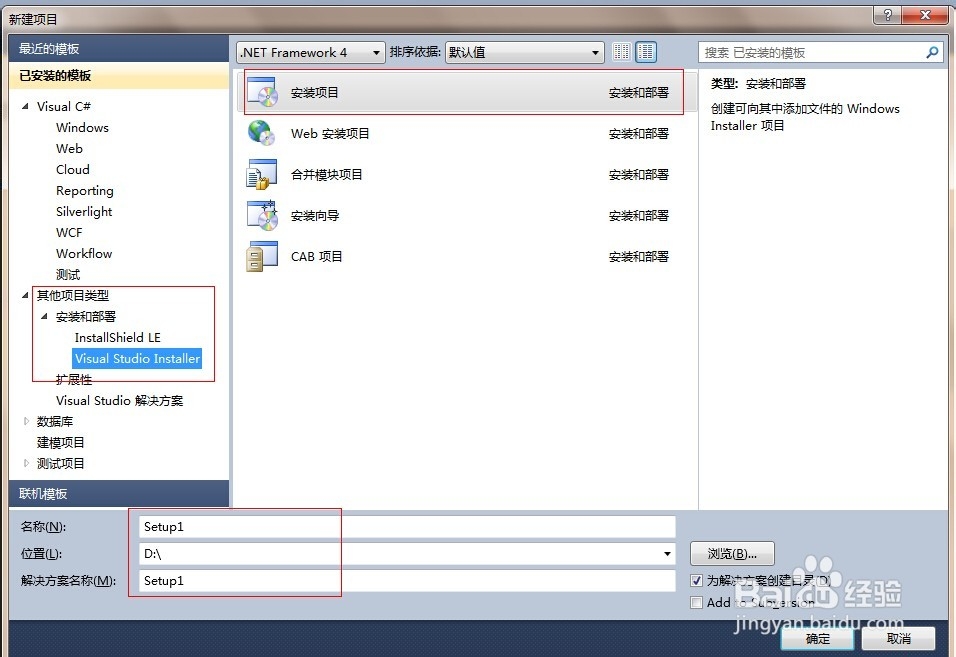This screenshot has height=657, width=956.
Task: Choose the 合并模块项目 template icon
Action: coord(262,174)
